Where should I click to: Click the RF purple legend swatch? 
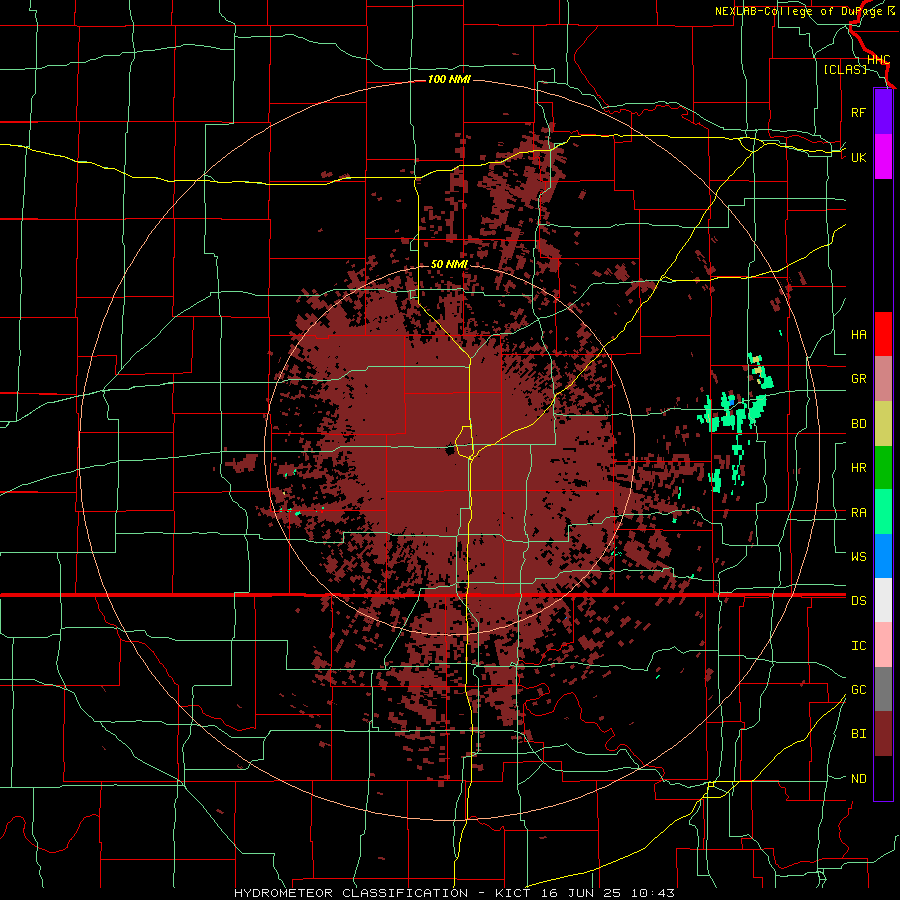(883, 112)
